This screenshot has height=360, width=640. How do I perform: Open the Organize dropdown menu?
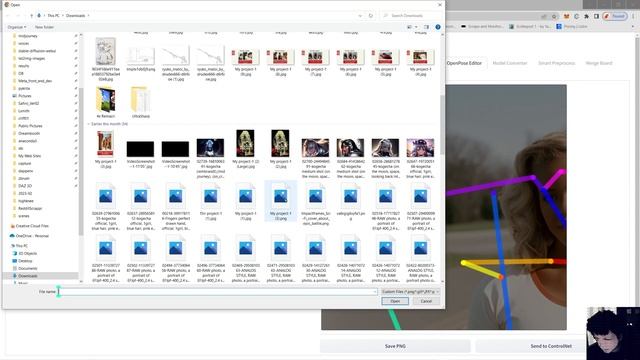16,27
